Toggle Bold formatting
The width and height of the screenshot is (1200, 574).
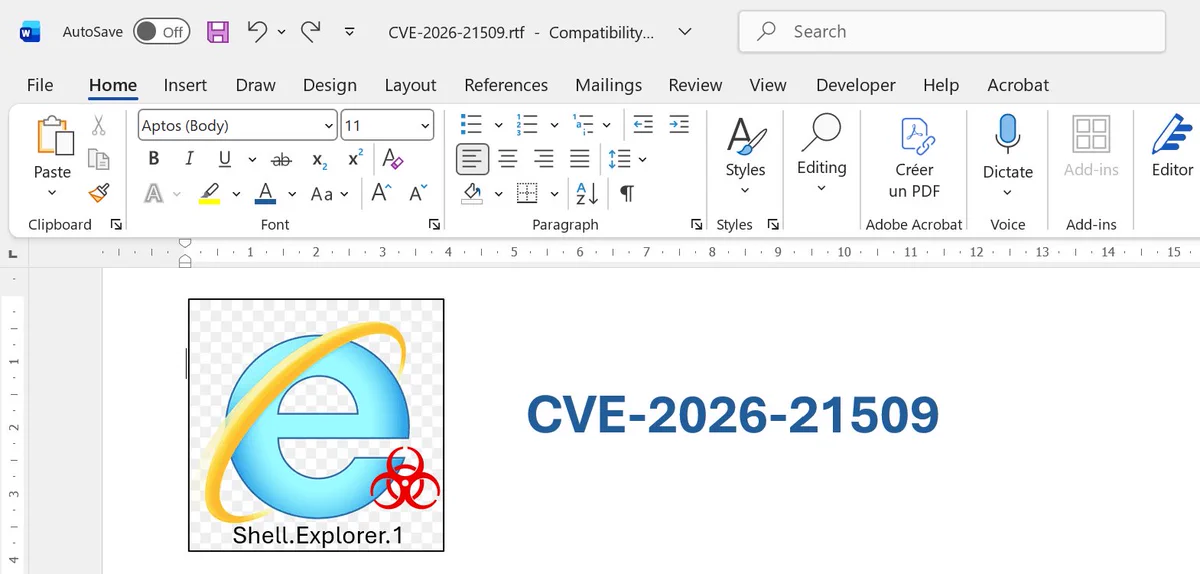[x=153, y=159]
